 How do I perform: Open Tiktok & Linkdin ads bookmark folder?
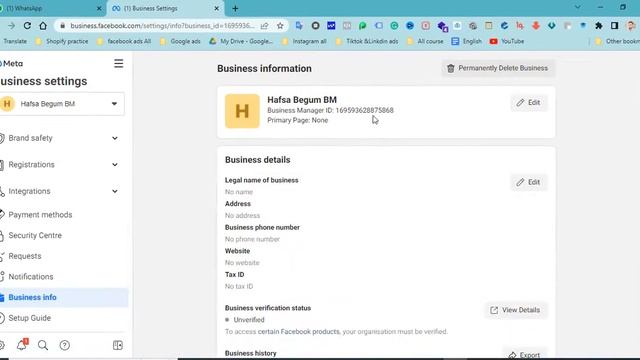[x=367, y=41]
